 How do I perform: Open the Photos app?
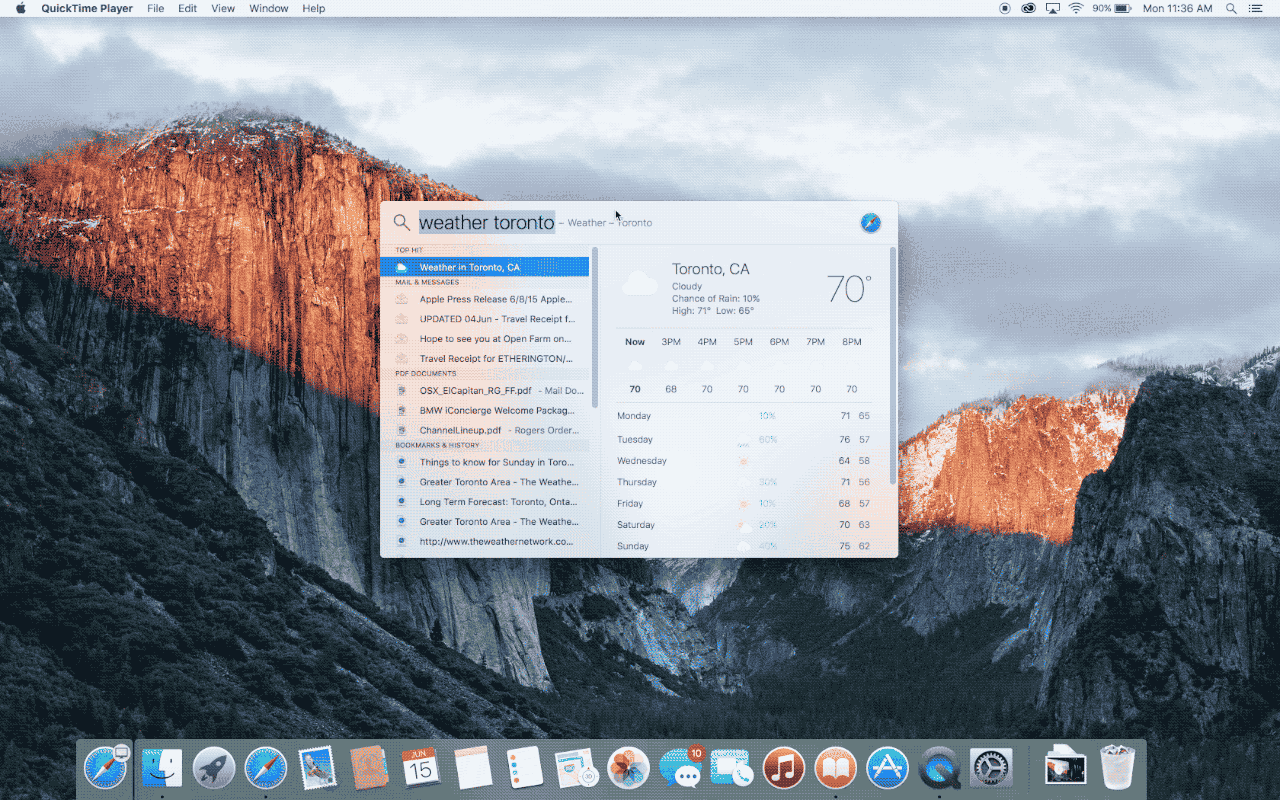tap(628, 768)
